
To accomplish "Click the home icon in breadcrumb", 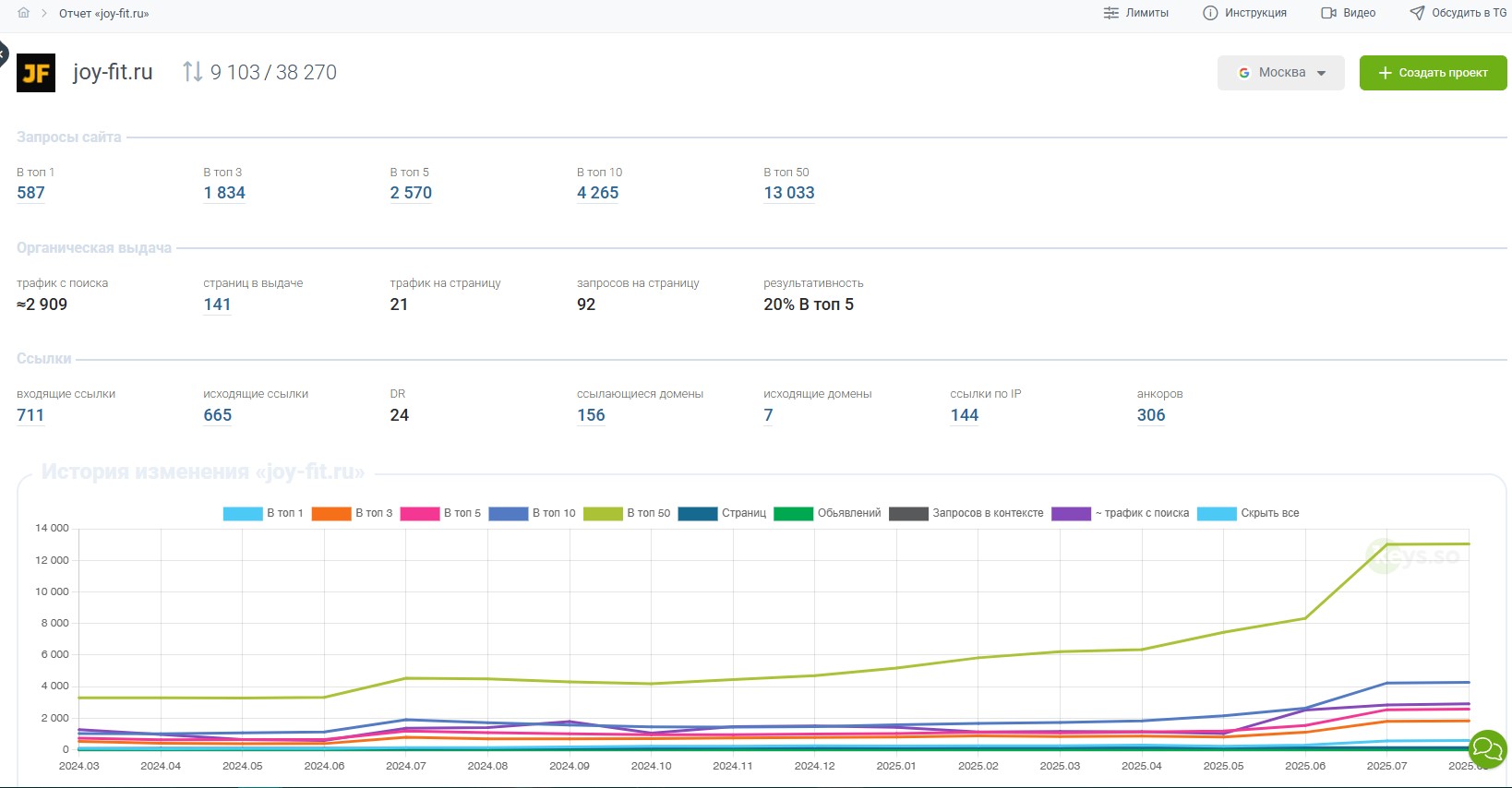I will (24, 13).
